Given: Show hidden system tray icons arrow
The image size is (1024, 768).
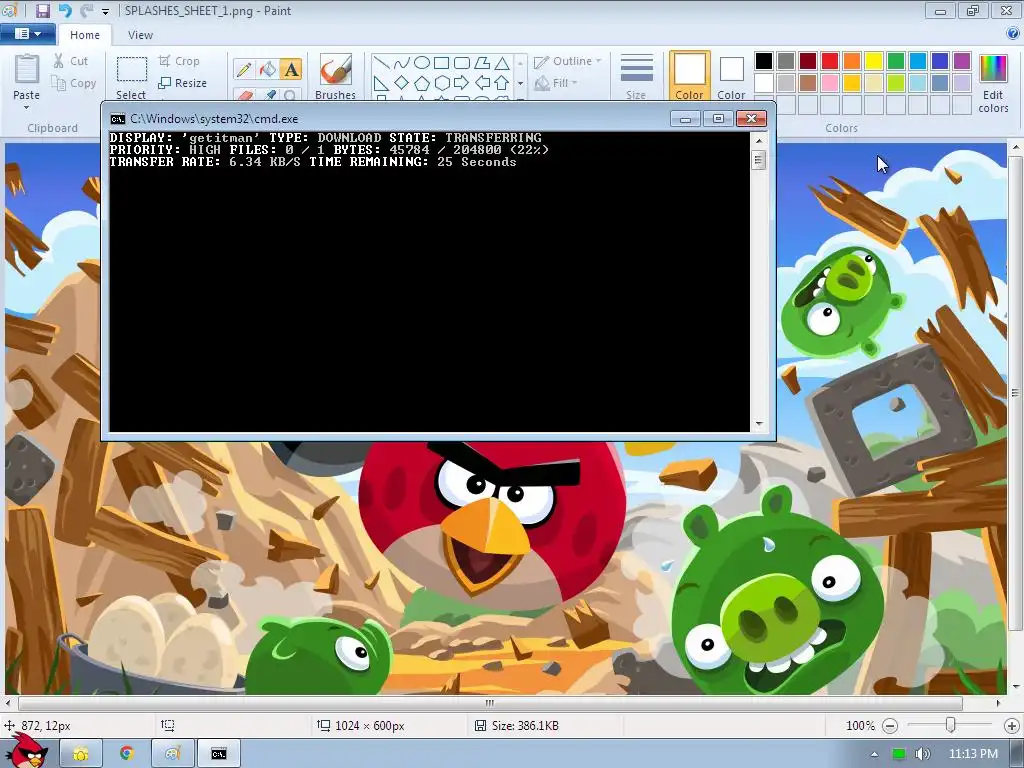Looking at the screenshot, I should coord(874,754).
